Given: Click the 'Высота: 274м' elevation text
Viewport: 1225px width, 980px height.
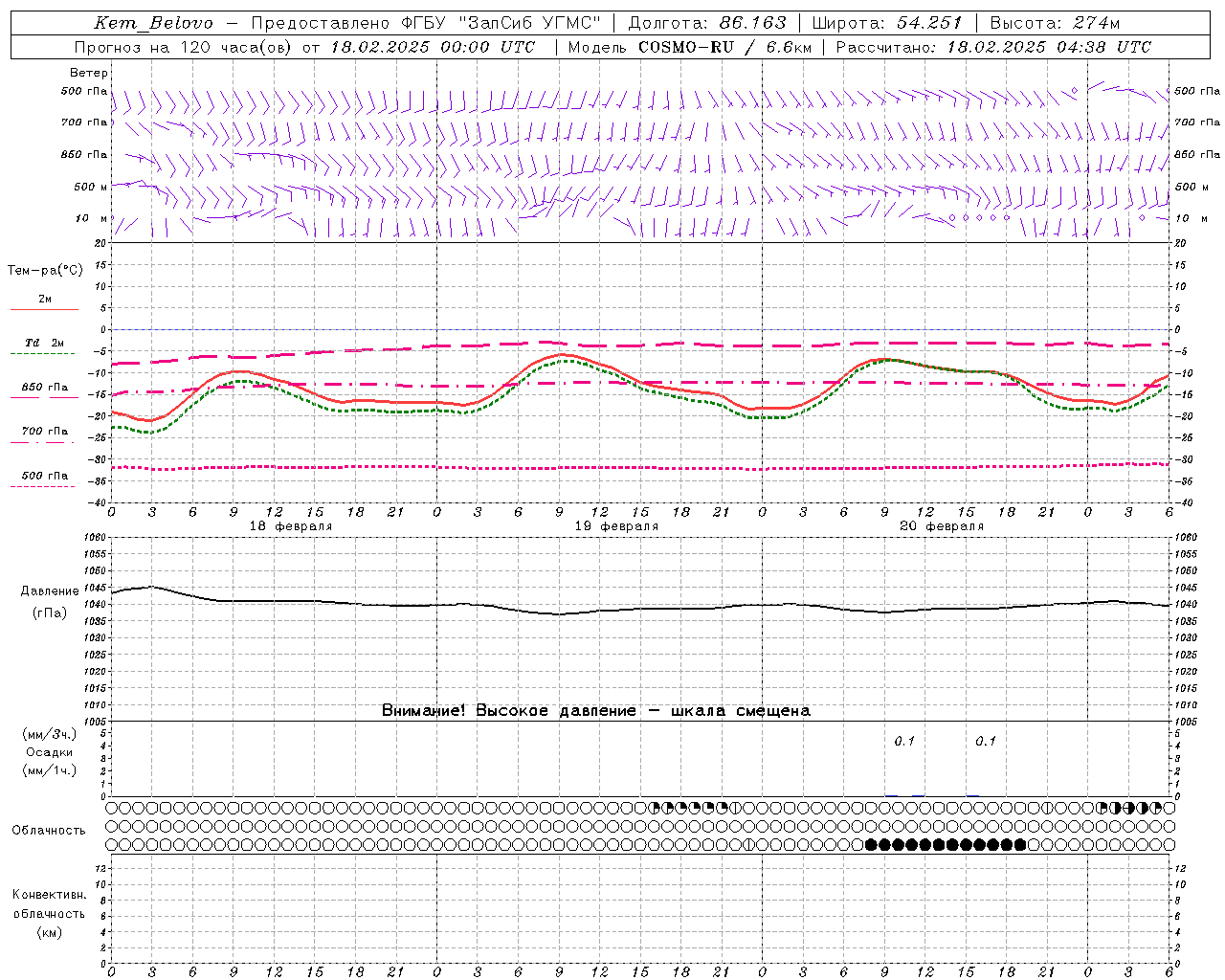Looking at the screenshot, I should click(1055, 23).
